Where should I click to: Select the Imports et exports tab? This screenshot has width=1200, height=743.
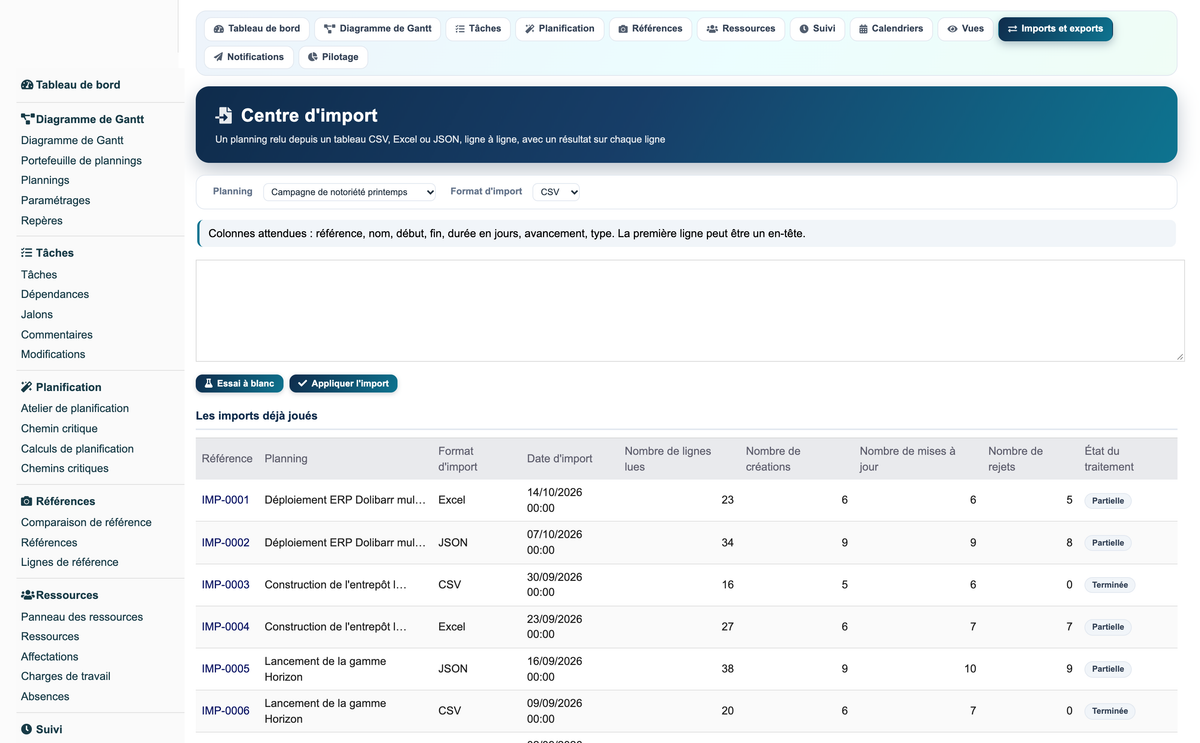[1055, 29]
